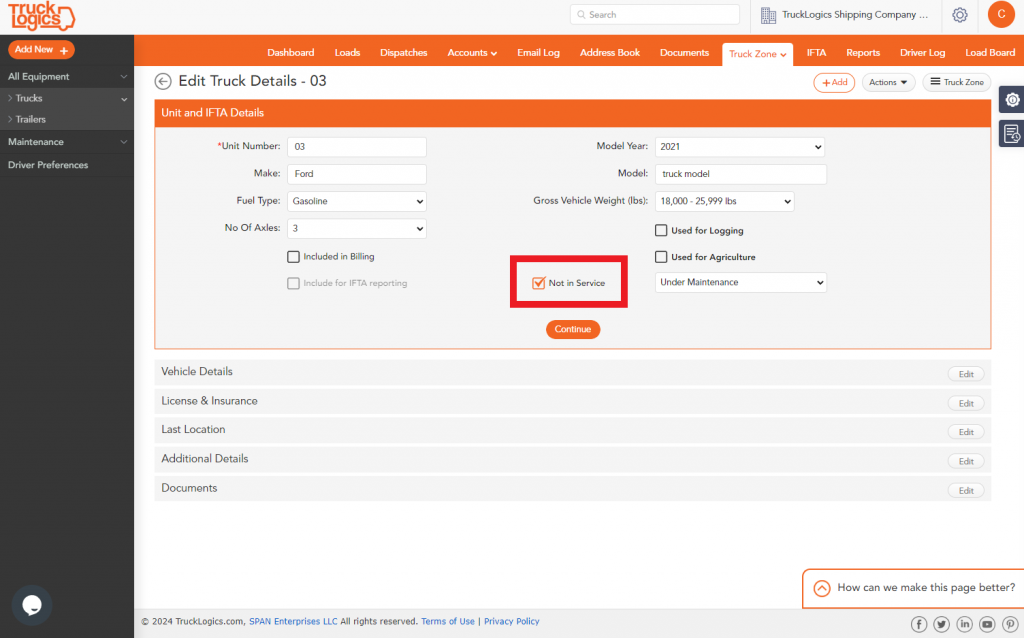Expand the Maintenance sidebar section
This screenshot has width=1024, height=638.
pyautogui.click(x=67, y=142)
